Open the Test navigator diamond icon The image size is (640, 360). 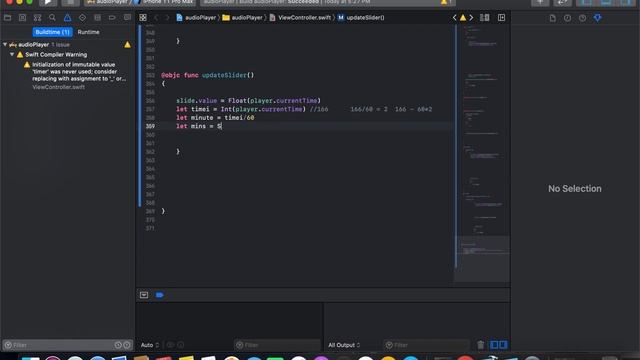coord(82,18)
